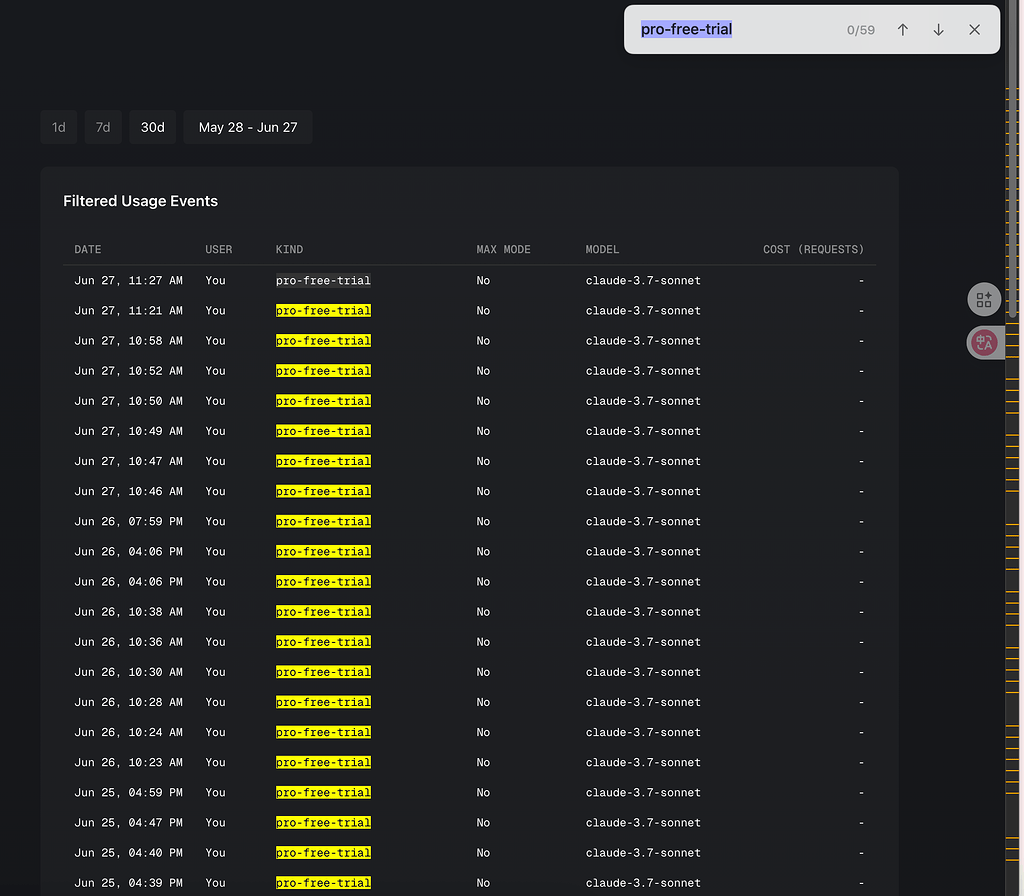The width and height of the screenshot is (1024, 896).
Task: Click the No value in Jun 27, 10:52 AM row
Action: (x=483, y=371)
